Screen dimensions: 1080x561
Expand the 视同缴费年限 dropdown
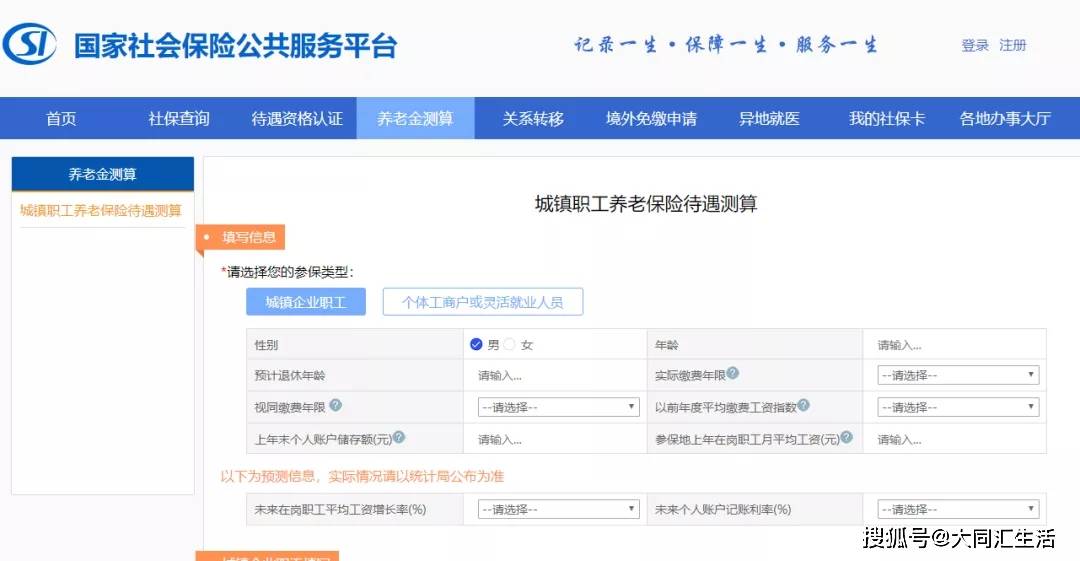(x=559, y=407)
